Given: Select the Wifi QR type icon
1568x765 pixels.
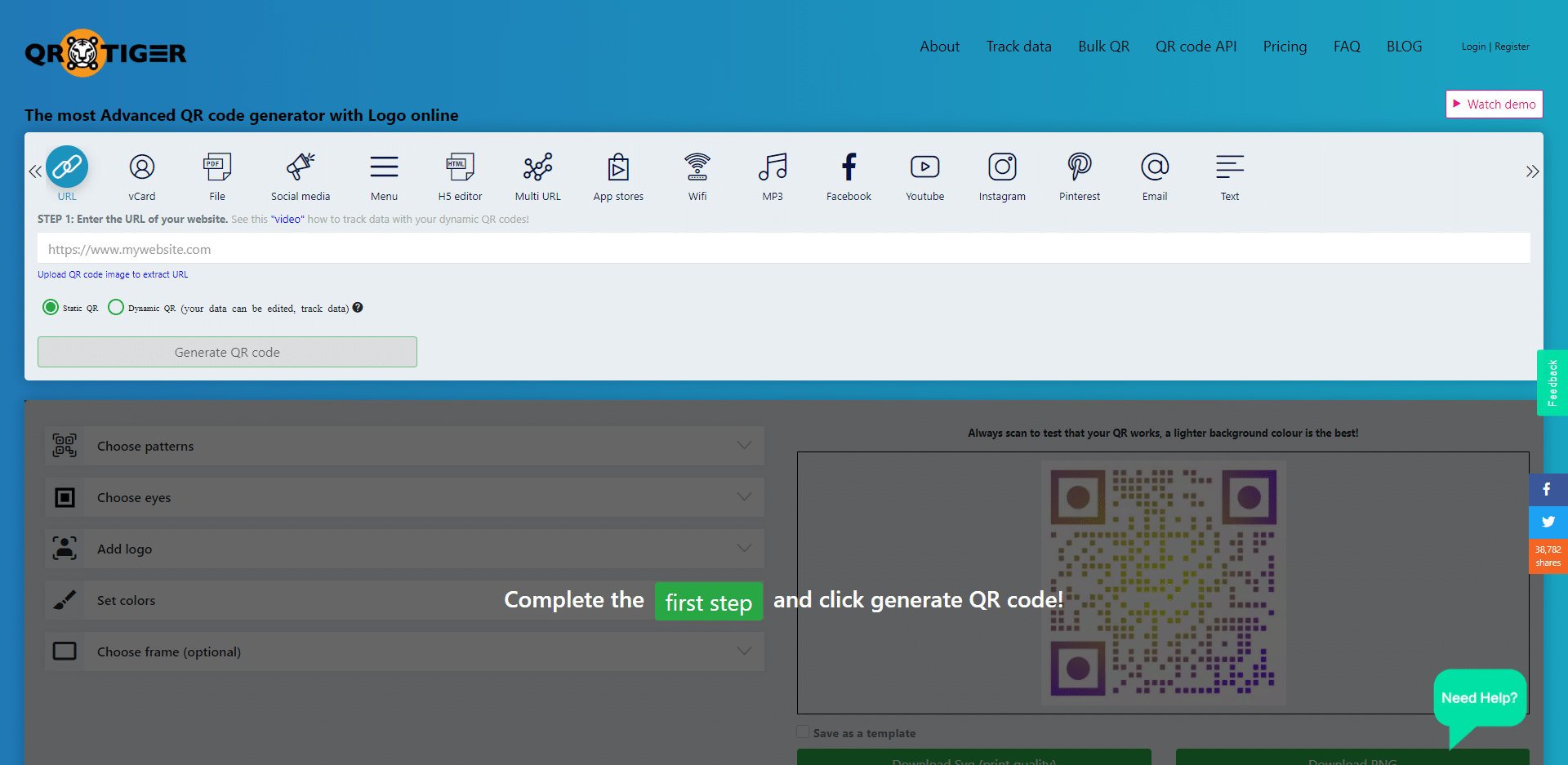Looking at the screenshot, I should [x=697, y=167].
